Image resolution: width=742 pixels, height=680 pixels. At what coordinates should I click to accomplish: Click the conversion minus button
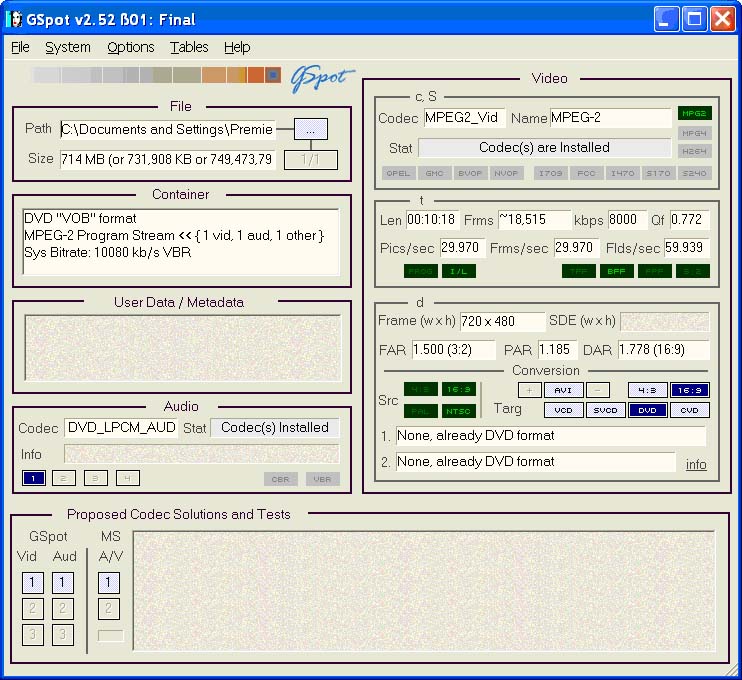point(598,390)
